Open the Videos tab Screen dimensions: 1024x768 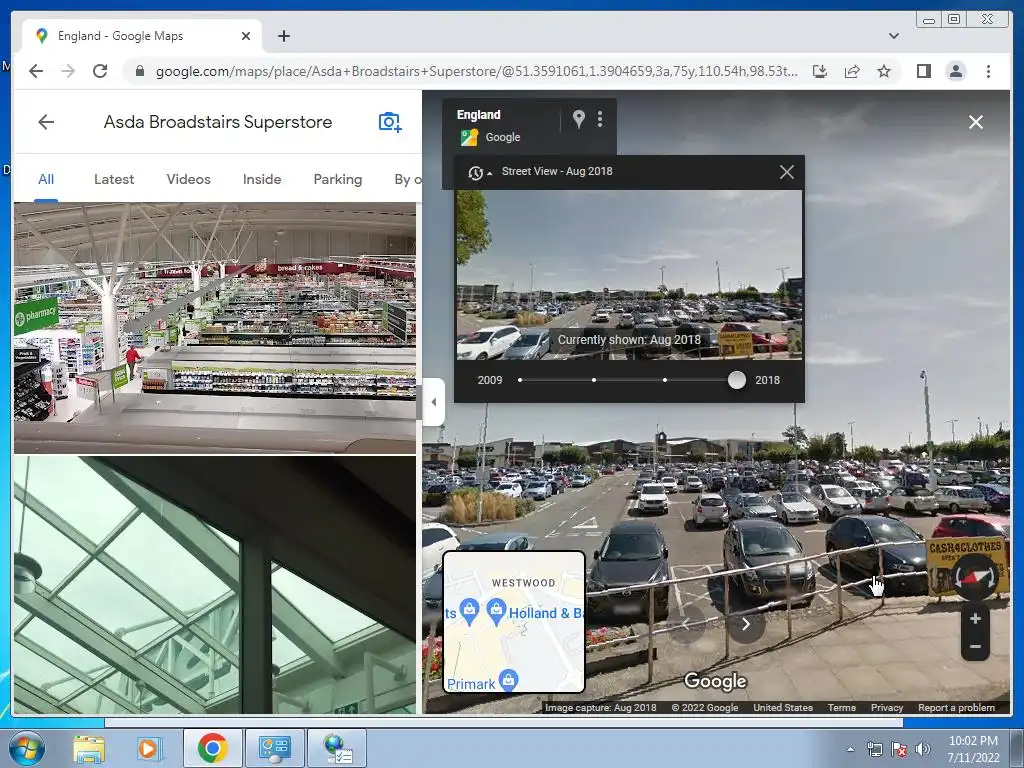point(188,179)
